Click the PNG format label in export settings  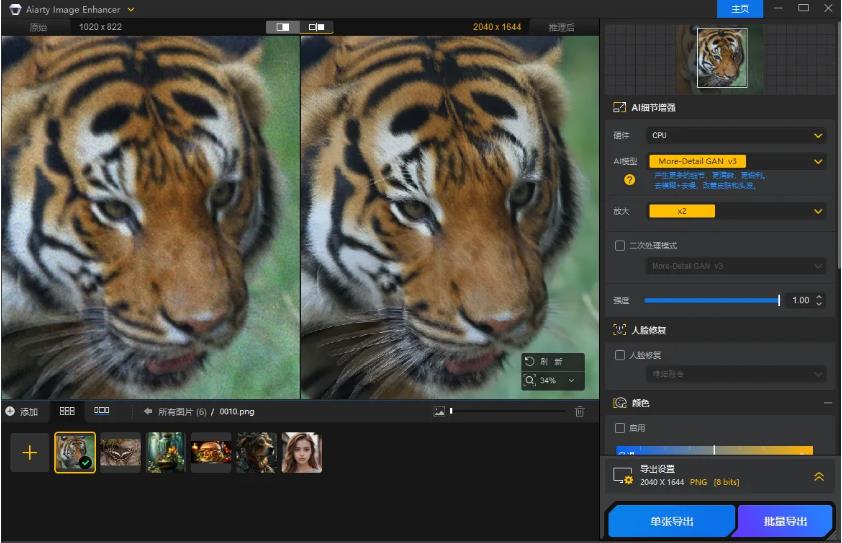(698, 482)
